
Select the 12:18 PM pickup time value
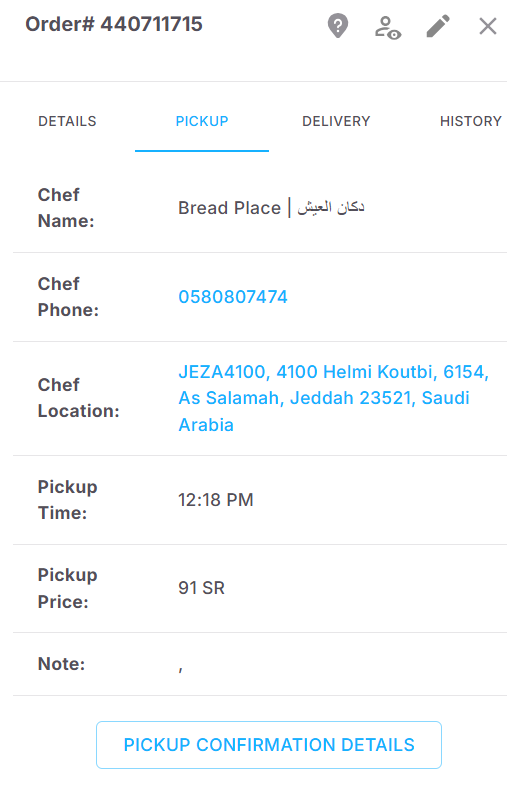pos(216,500)
